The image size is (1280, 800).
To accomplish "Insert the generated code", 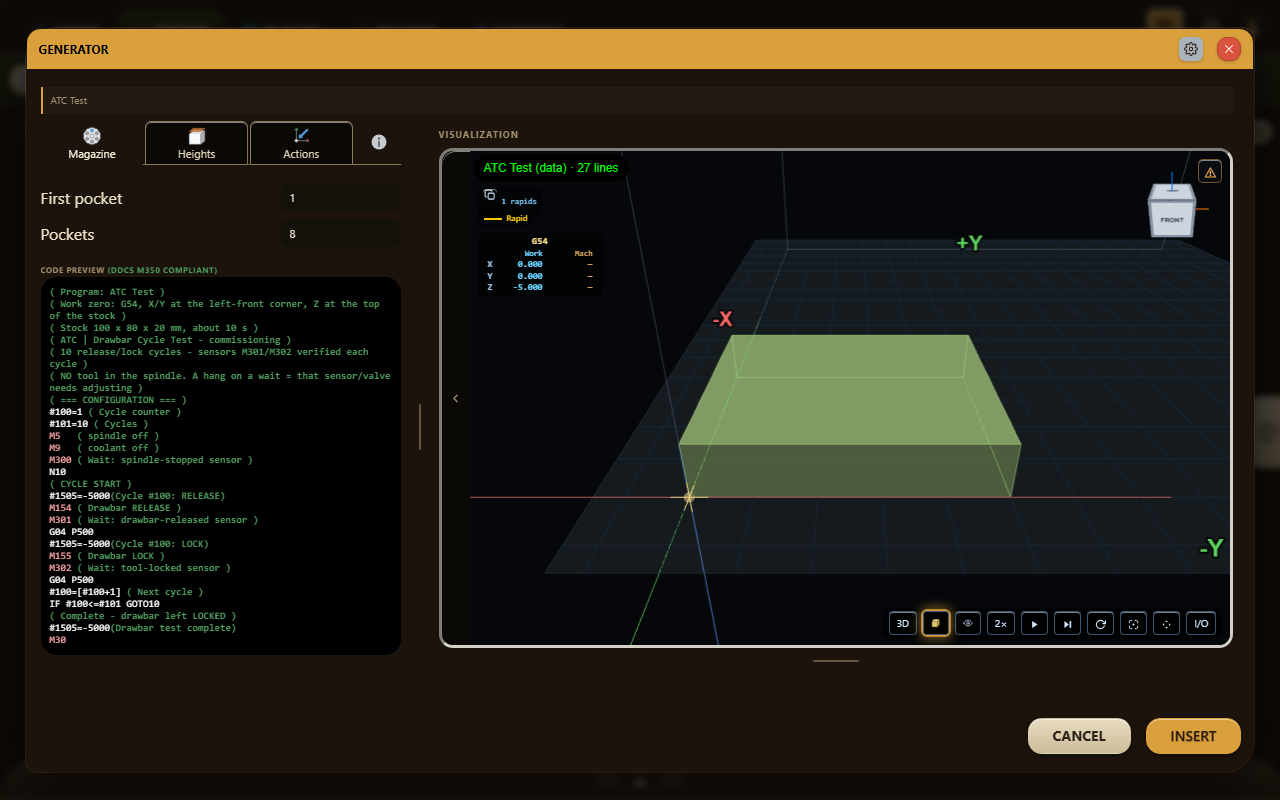I will [x=1193, y=736].
